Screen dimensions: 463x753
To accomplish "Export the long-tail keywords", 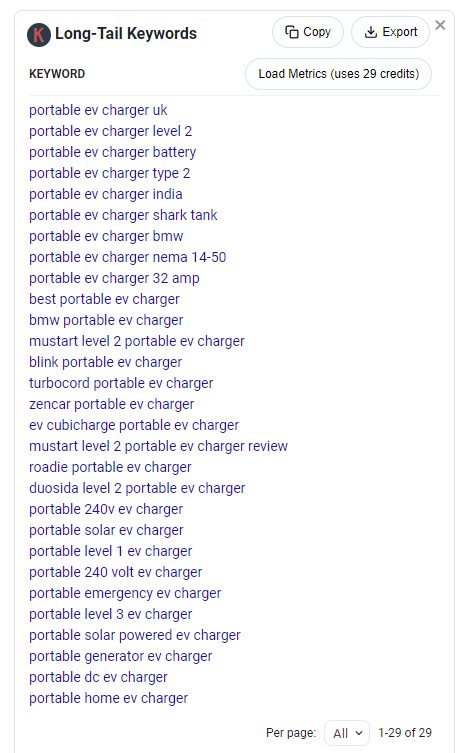I will 390,32.
